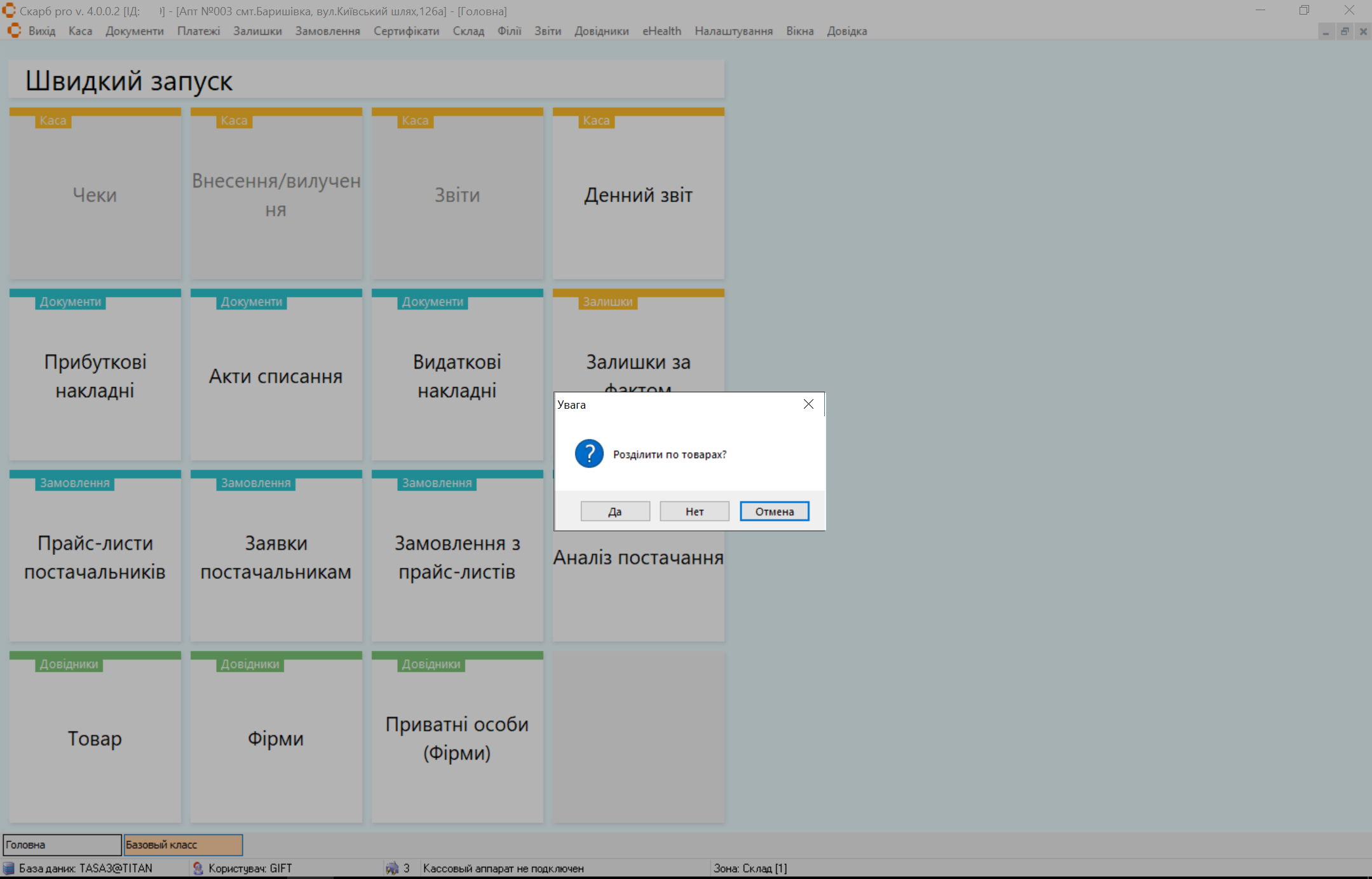
Task: Launch the Товар directory tile
Action: click(x=95, y=738)
